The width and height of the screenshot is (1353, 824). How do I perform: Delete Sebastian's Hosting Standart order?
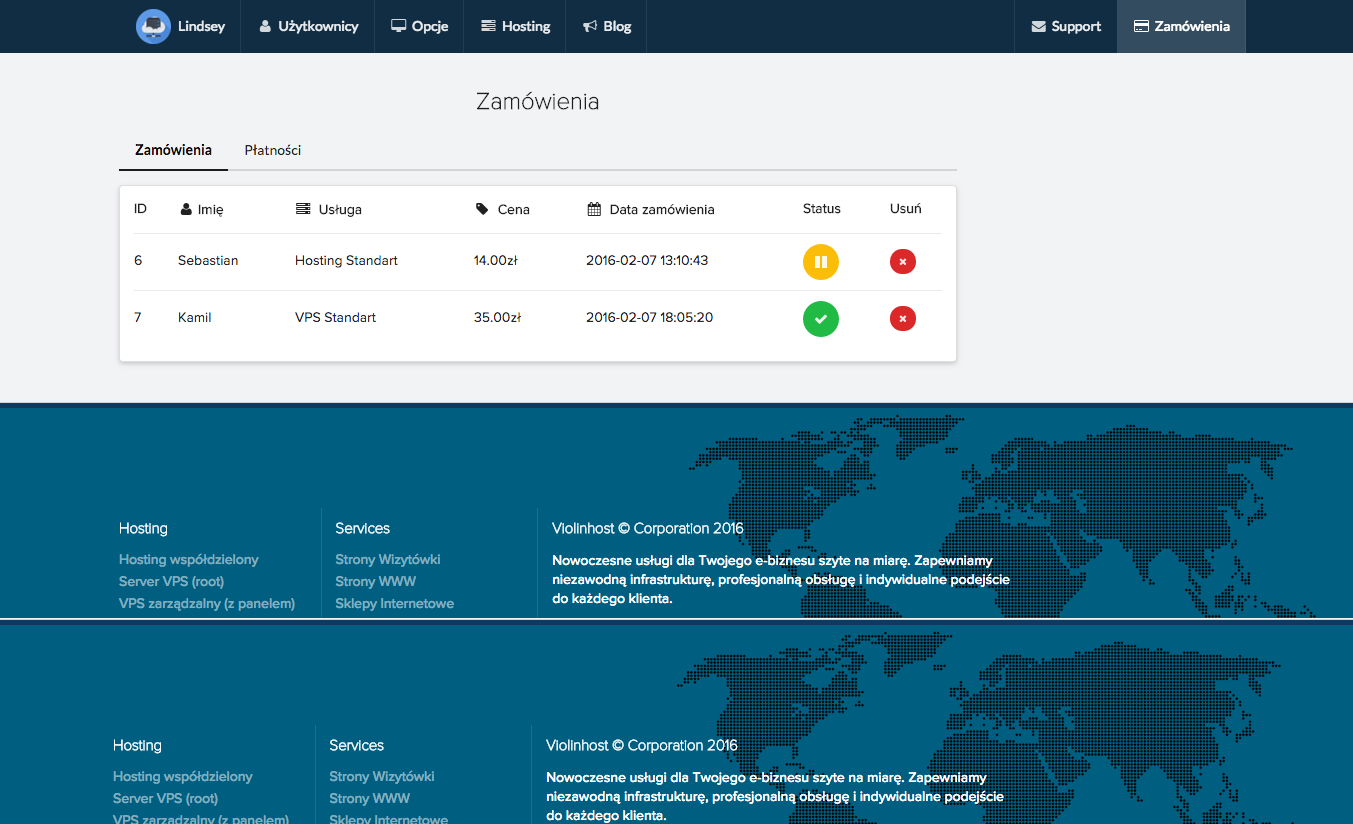click(x=903, y=262)
